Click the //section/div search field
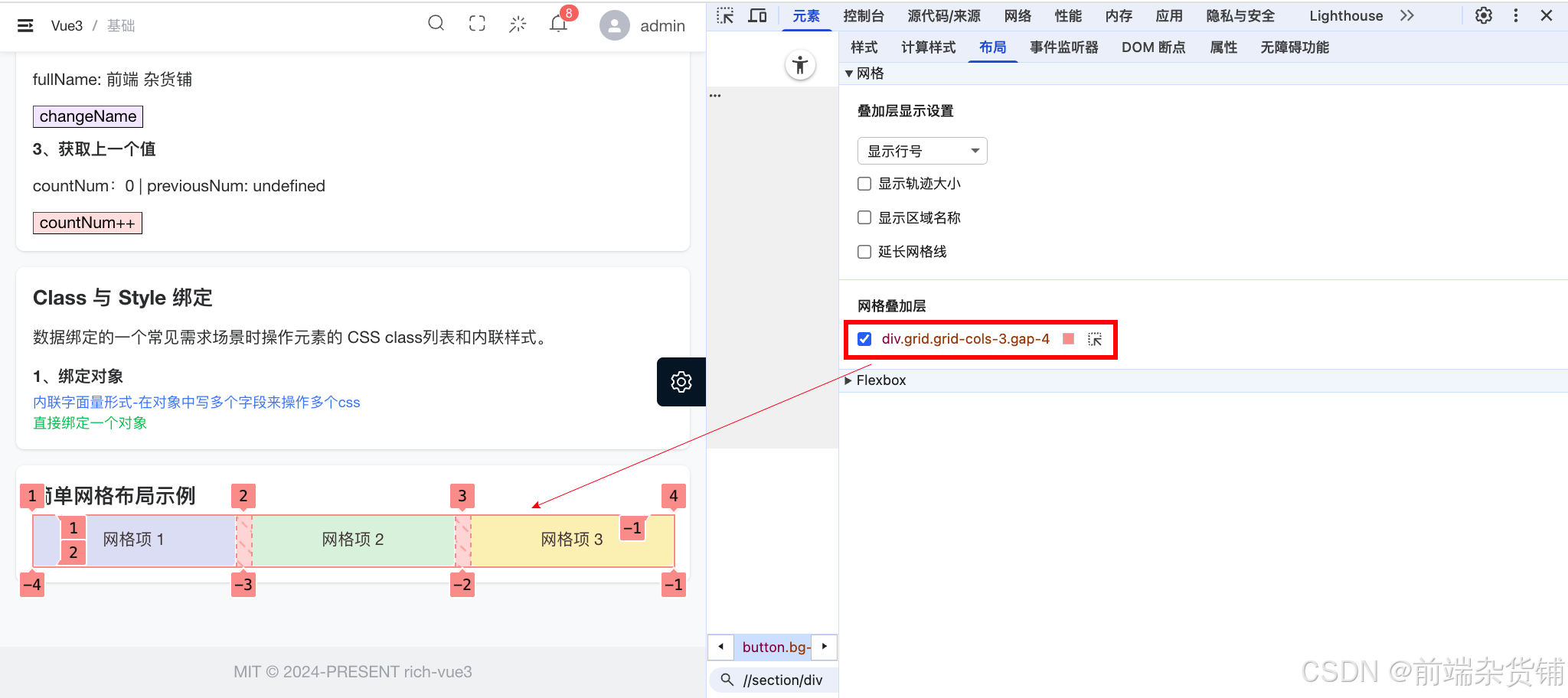This screenshot has height=698, width=1568. [x=782, y=680]
